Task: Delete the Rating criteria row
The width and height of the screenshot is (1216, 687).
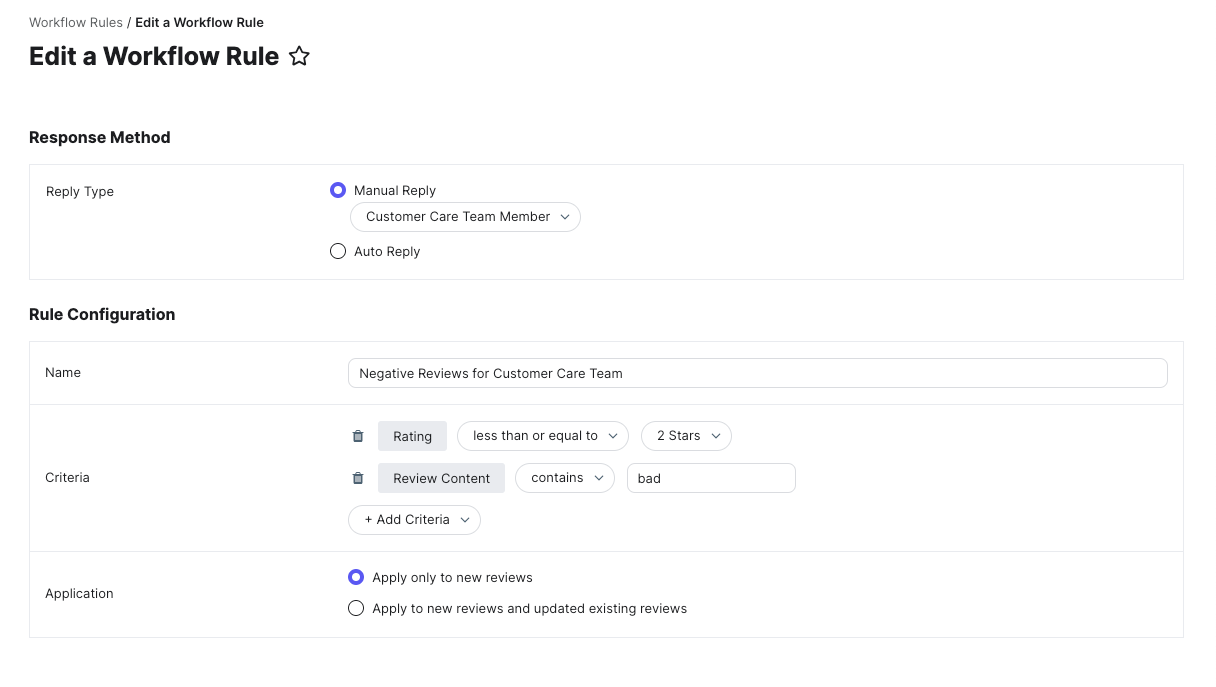Action: 358,436
